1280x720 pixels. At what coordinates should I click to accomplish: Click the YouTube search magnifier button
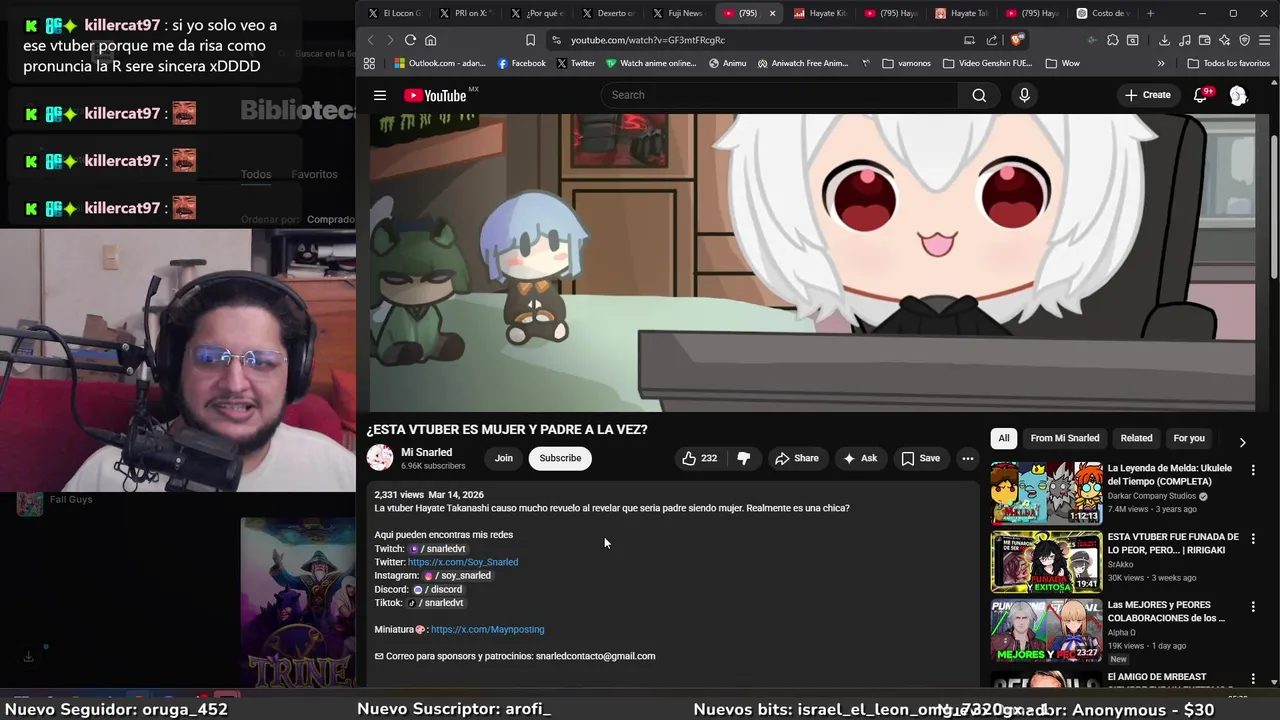click(x=979, y=95)
